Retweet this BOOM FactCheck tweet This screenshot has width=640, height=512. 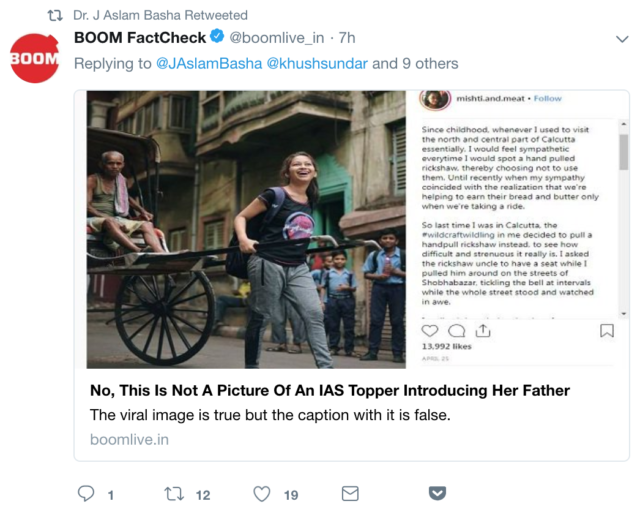point(174,494)
